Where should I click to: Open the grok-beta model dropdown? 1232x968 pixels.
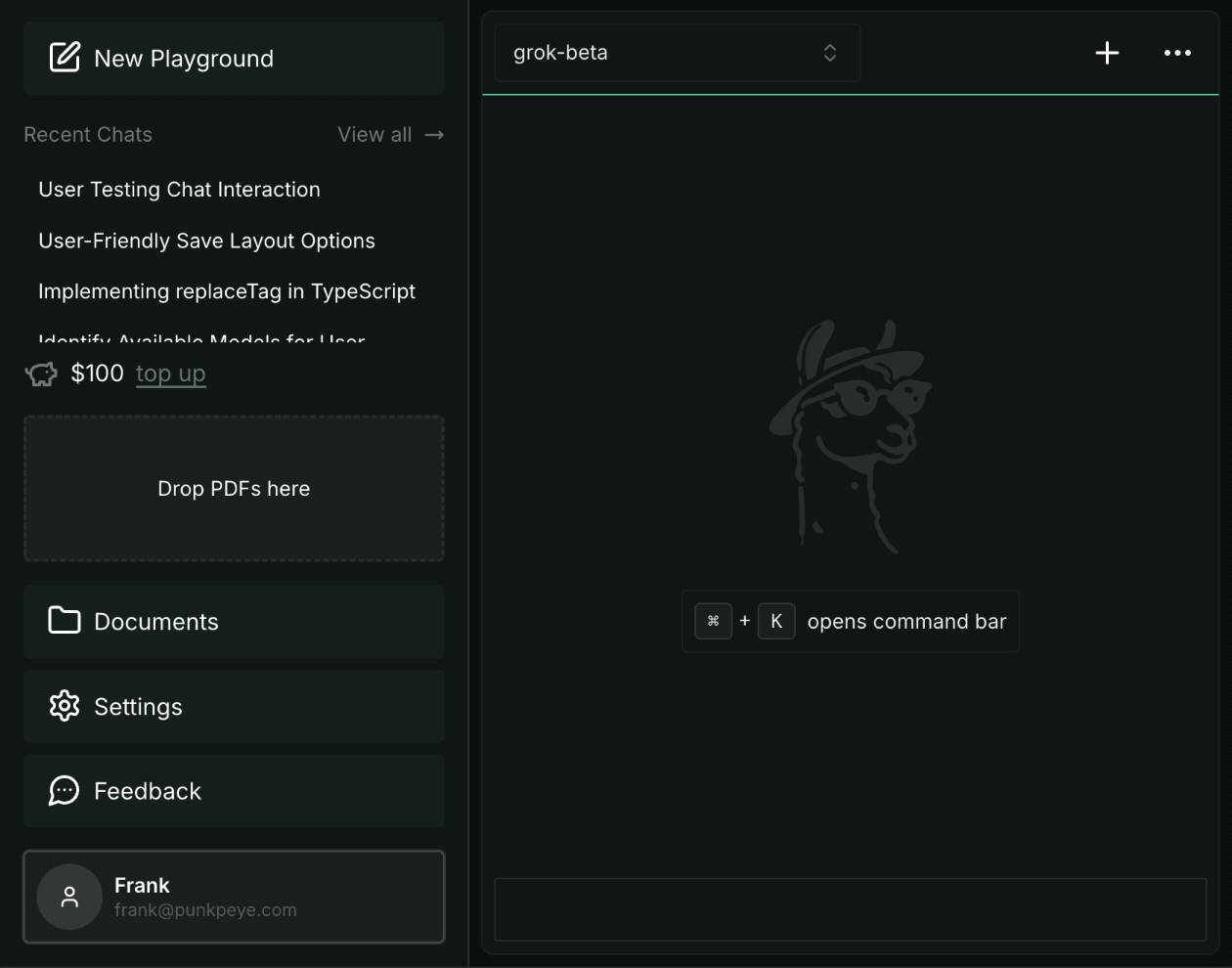[x=677, y=53]
